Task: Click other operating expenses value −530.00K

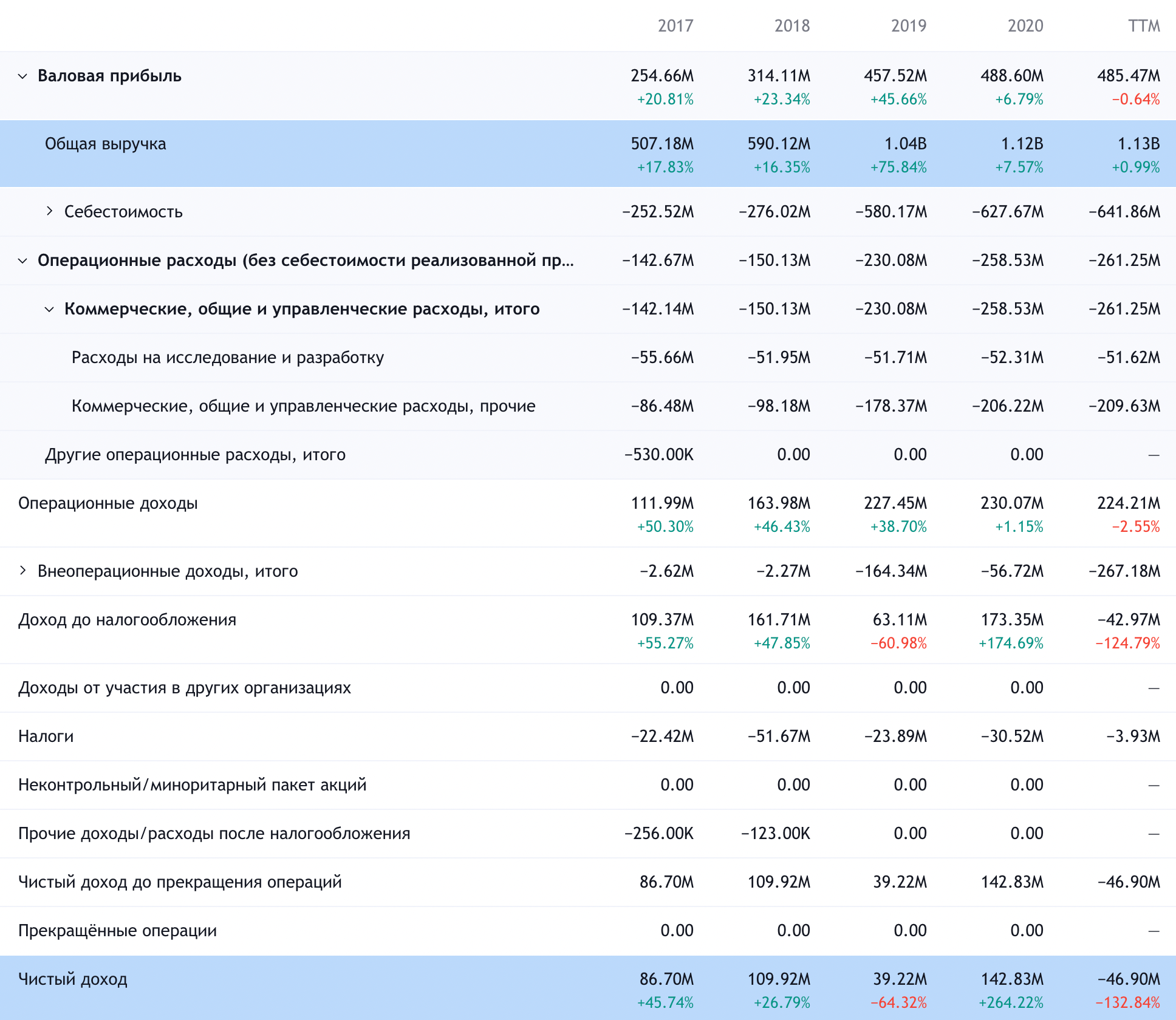Action: [x=659, y=455]
